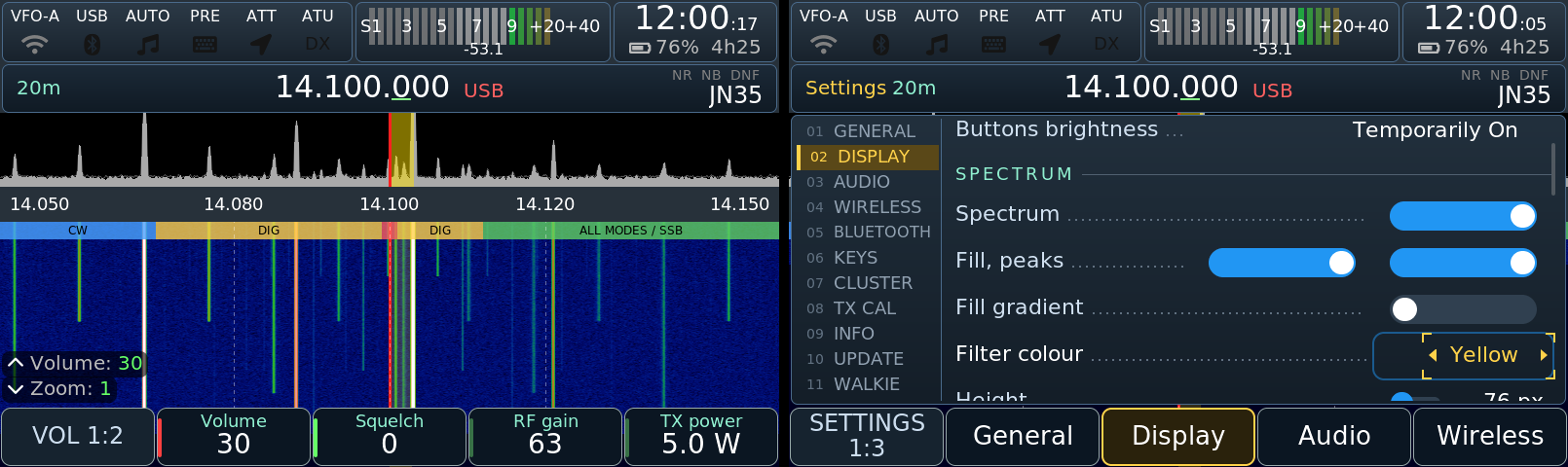
Task: Tap the Display bottom button
Action: (x=1178, y=437)
